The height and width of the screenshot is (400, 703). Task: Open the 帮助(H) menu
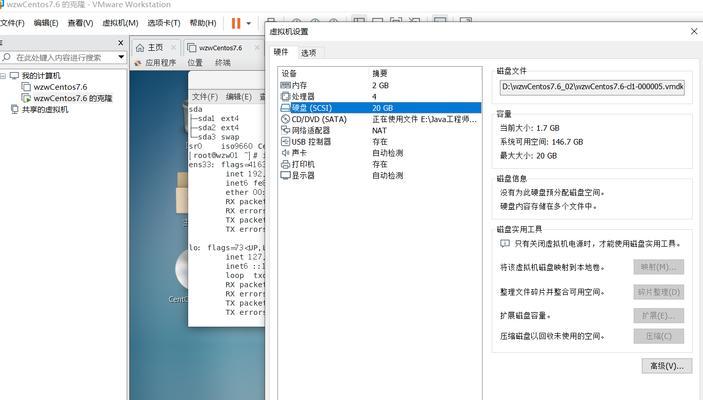click(x=203, y=23)
